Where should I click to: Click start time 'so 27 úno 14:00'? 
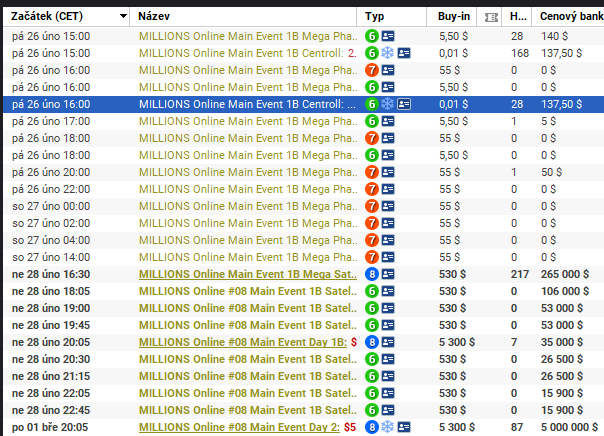(x=51, y=257)
